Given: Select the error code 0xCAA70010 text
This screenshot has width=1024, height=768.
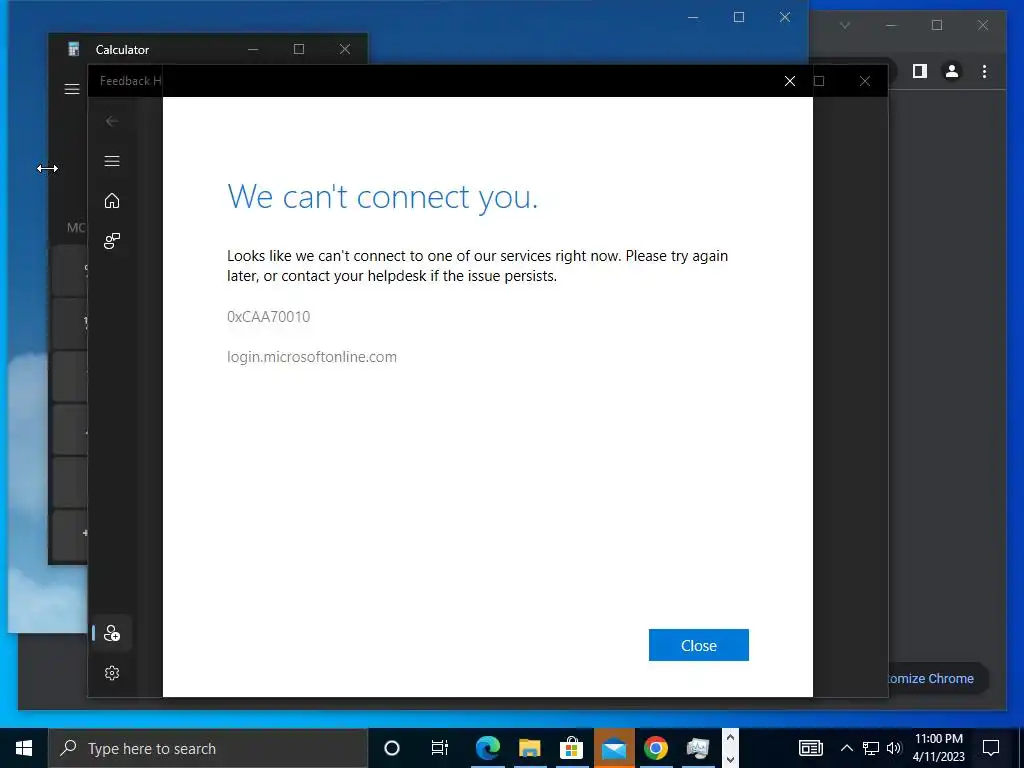Looking at the screenshot, I should (268, 317).
